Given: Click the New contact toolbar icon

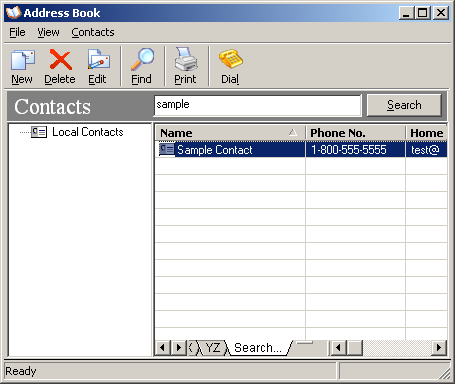Looking at the screenshot, I should (22, 60).
